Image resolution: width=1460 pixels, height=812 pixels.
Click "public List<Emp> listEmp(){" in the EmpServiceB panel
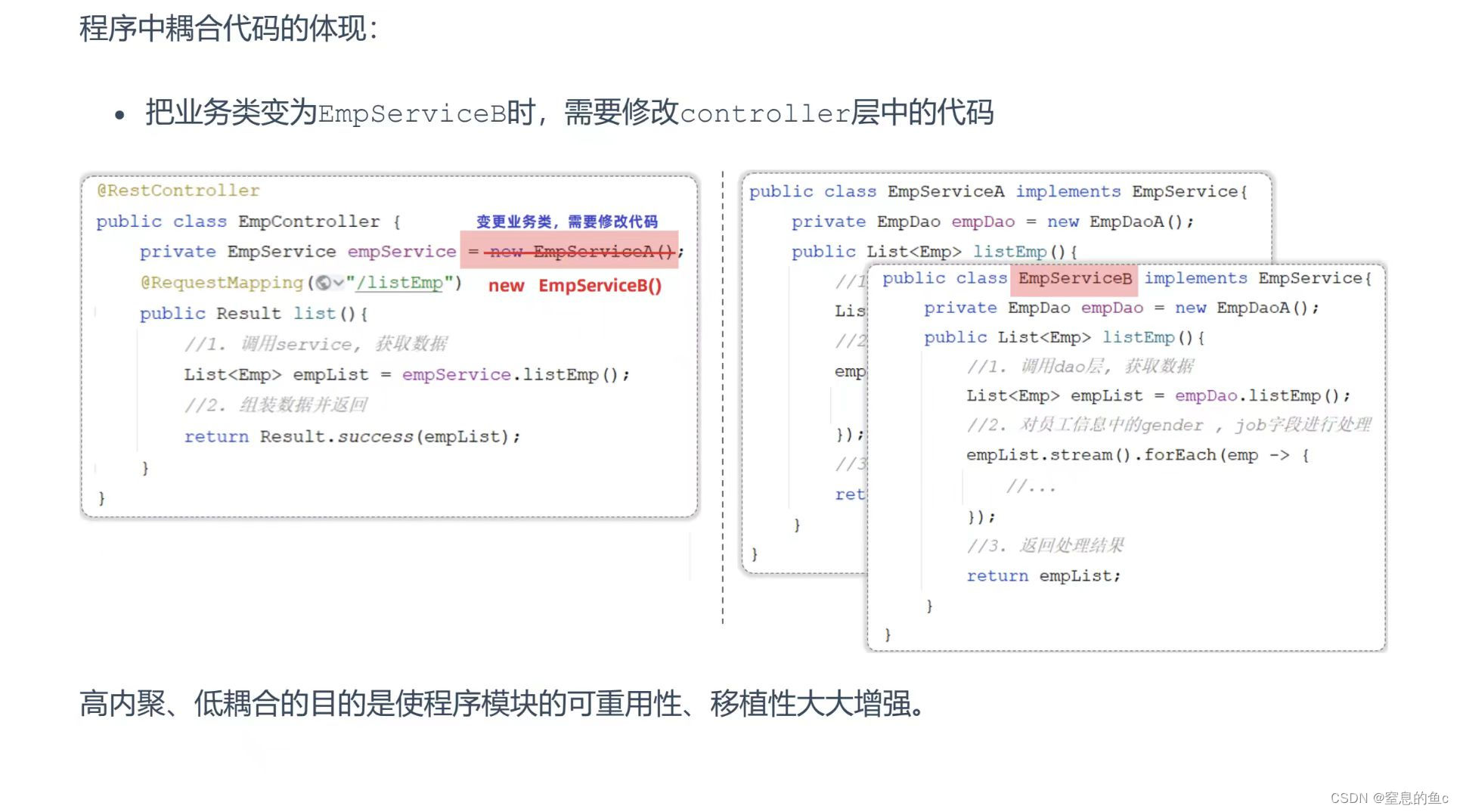(x=1065, y=337)
